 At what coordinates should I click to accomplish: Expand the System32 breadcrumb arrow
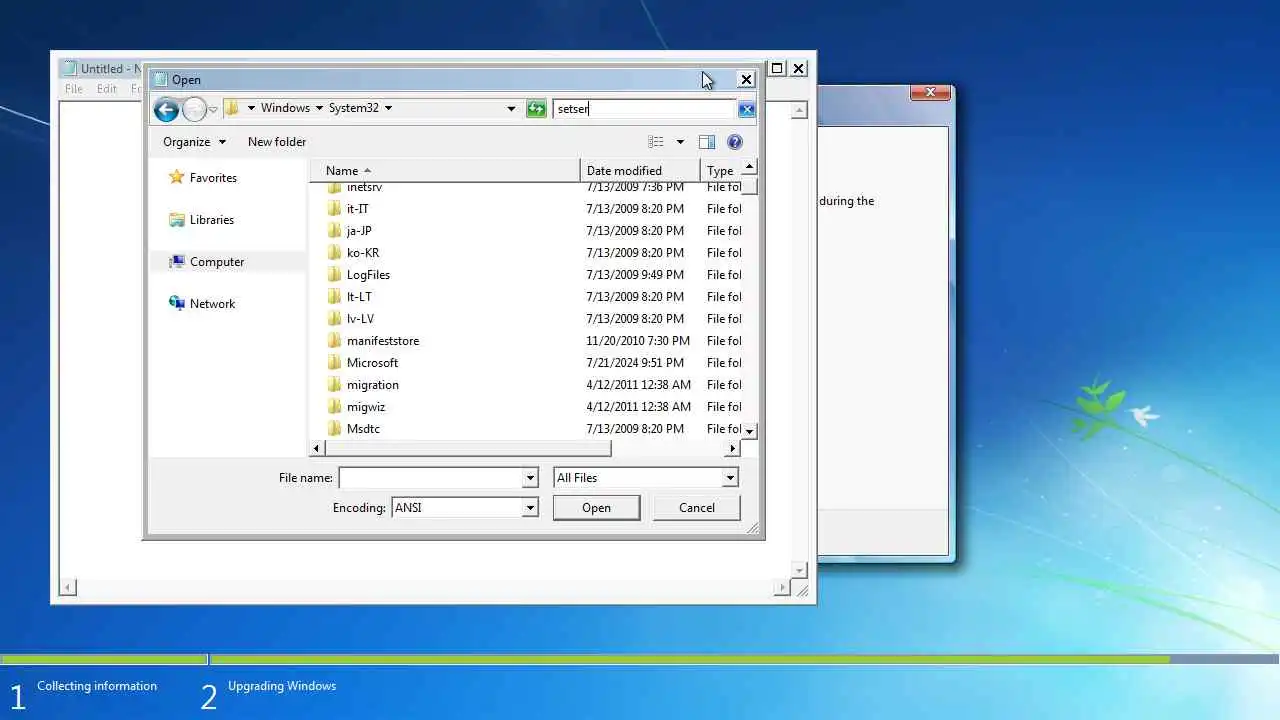coord(388,108)
